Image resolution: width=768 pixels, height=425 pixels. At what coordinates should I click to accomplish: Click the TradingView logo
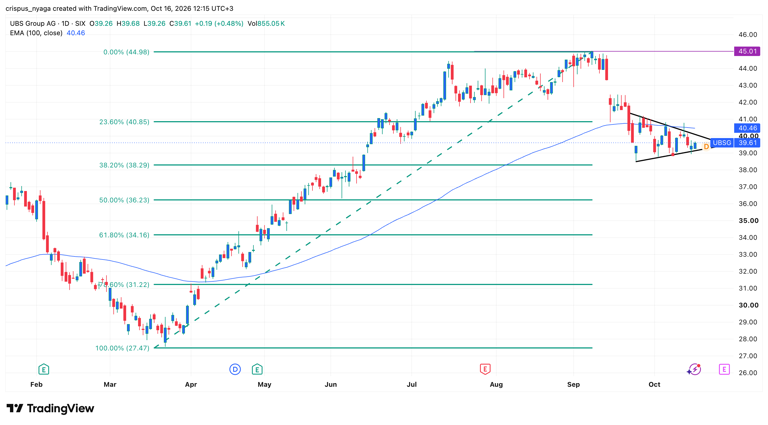click(x=50, y=408)
